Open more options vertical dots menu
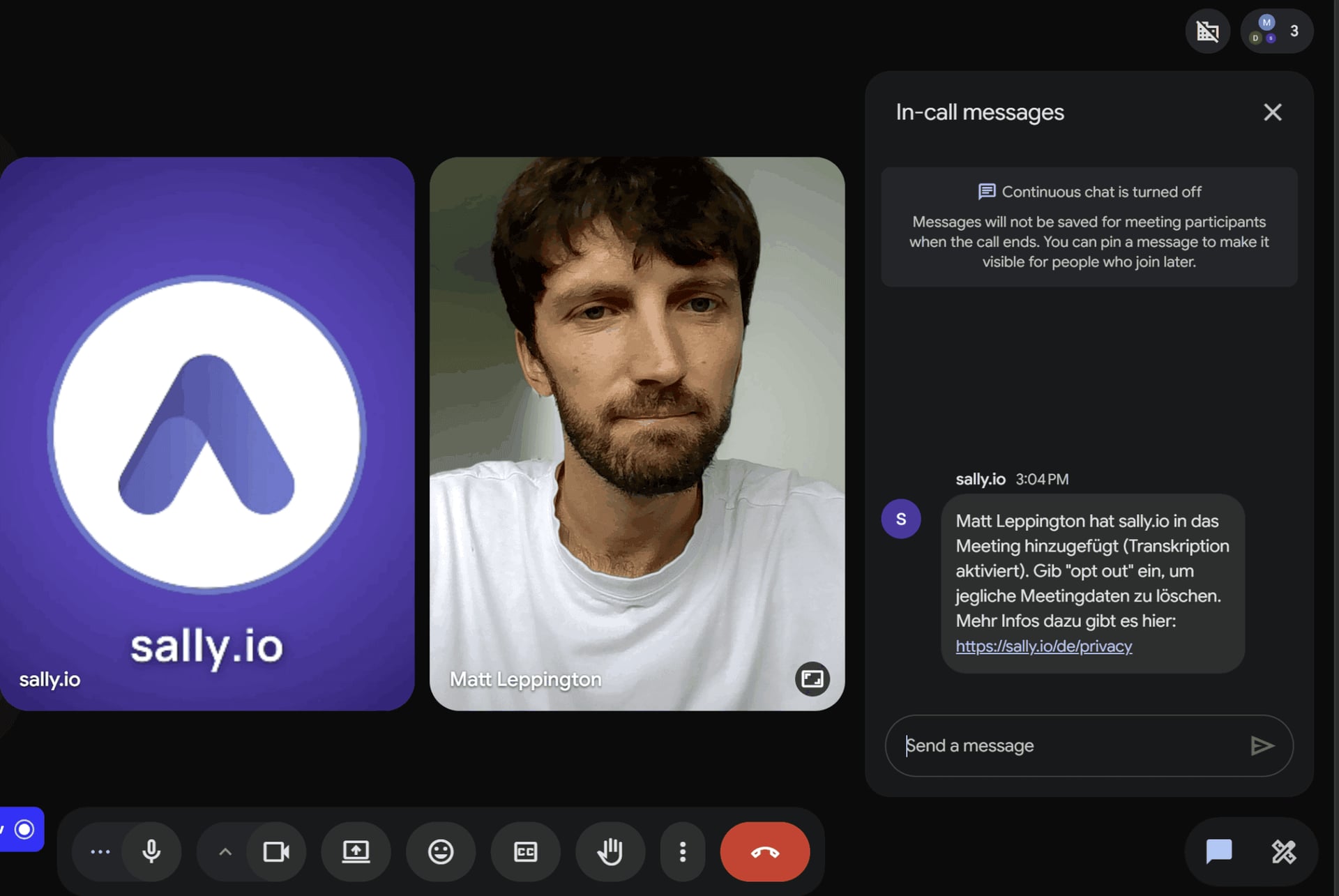The image size is (1339, 896). [x=683, y=851]
